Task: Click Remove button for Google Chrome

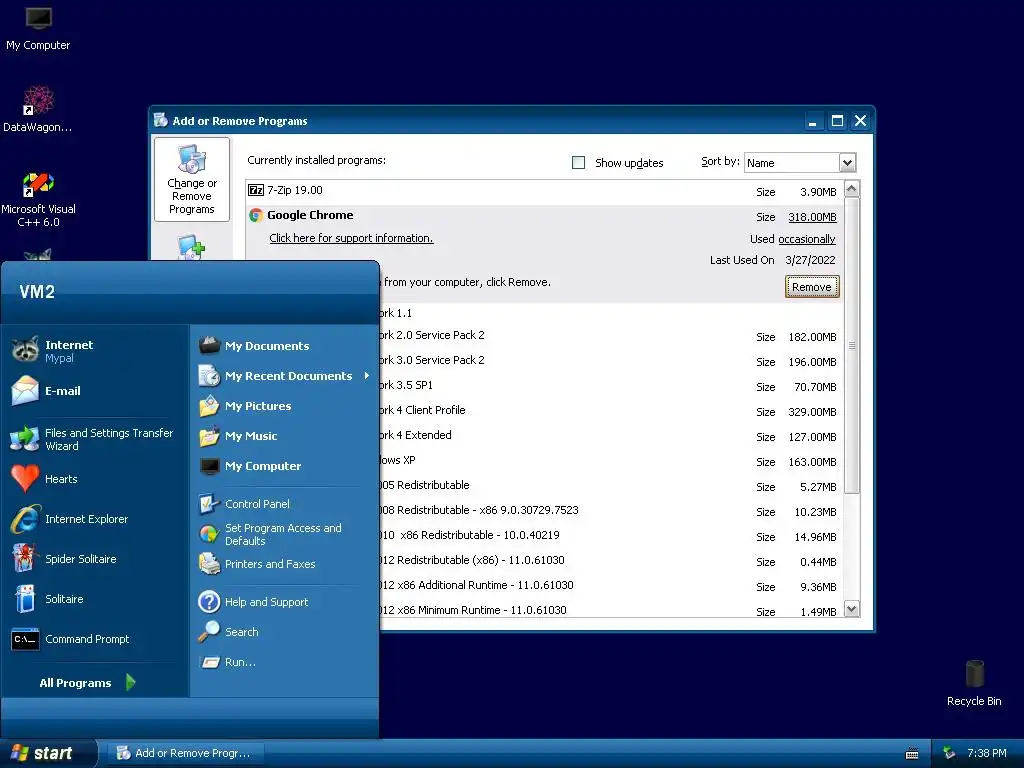Action: pyautogui.click(x=812, y=287)
